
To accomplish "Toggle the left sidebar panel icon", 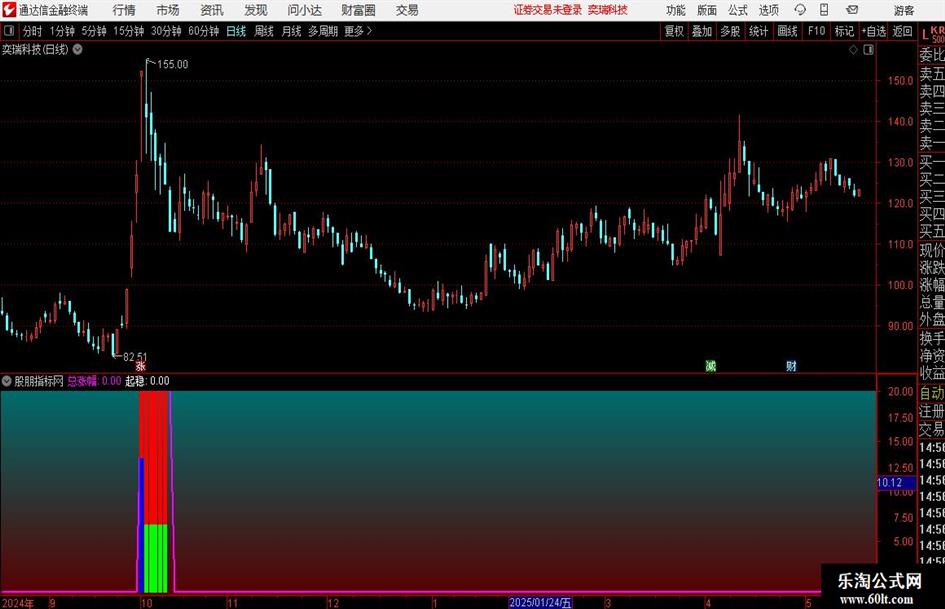I will (x=9, y=31).
